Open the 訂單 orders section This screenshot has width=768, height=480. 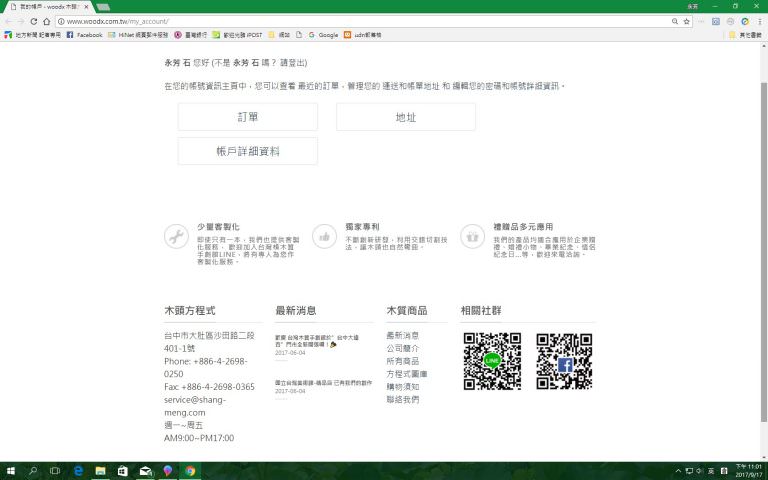247,117
